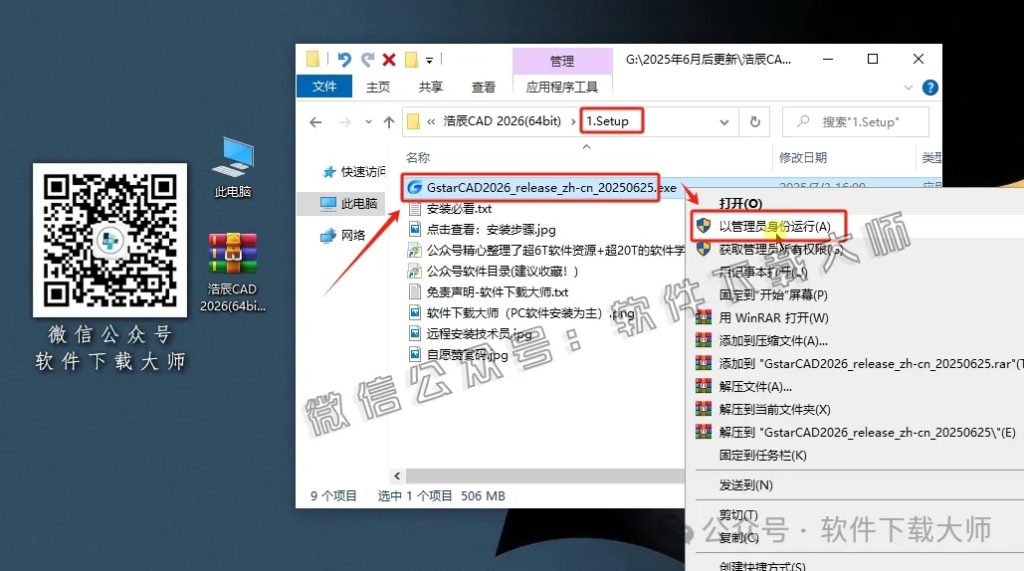The width and height of the screenshot is (1024, 571).
Task: Choose 获取管理员所有权限 in context menu
Action: 780,250
